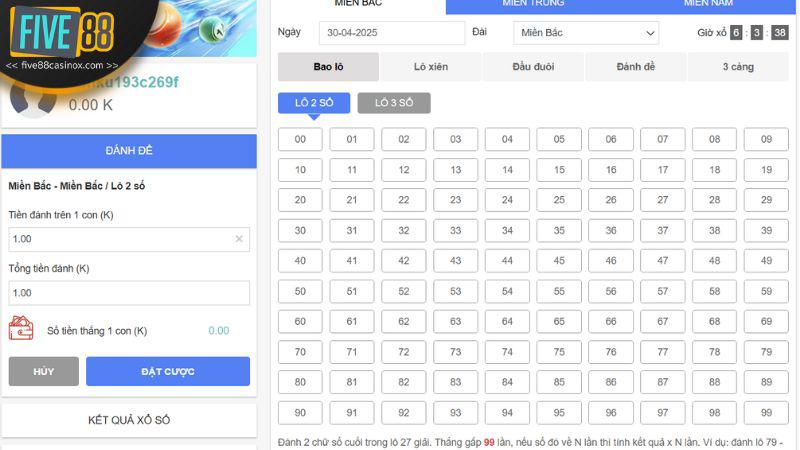800x450 pixels.
Task: Click the Hủy cancel button
Action: 43,371
